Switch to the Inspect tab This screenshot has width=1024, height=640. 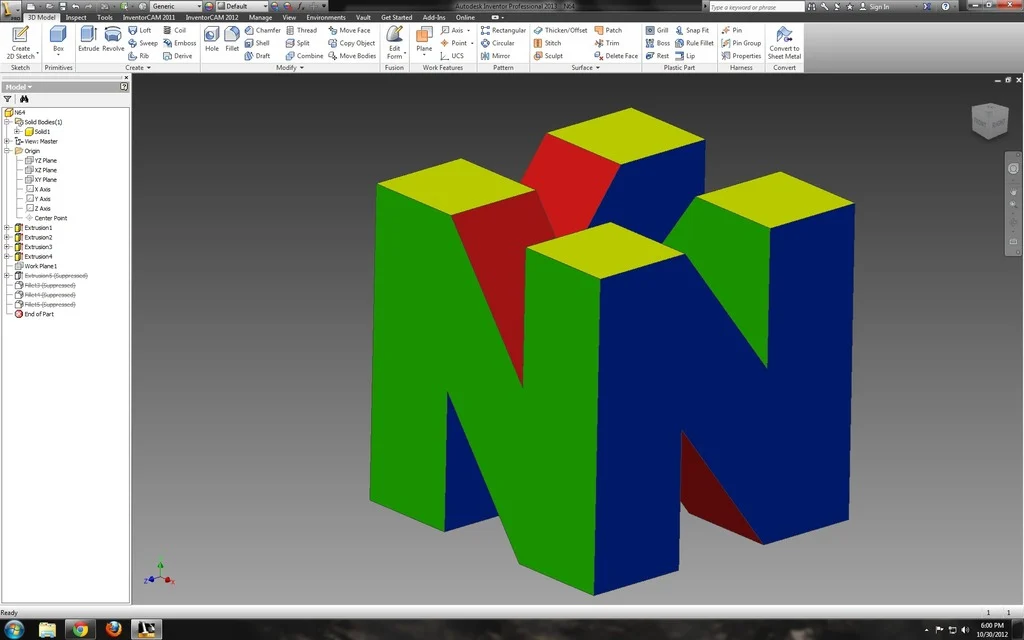[x=76, y=18]
